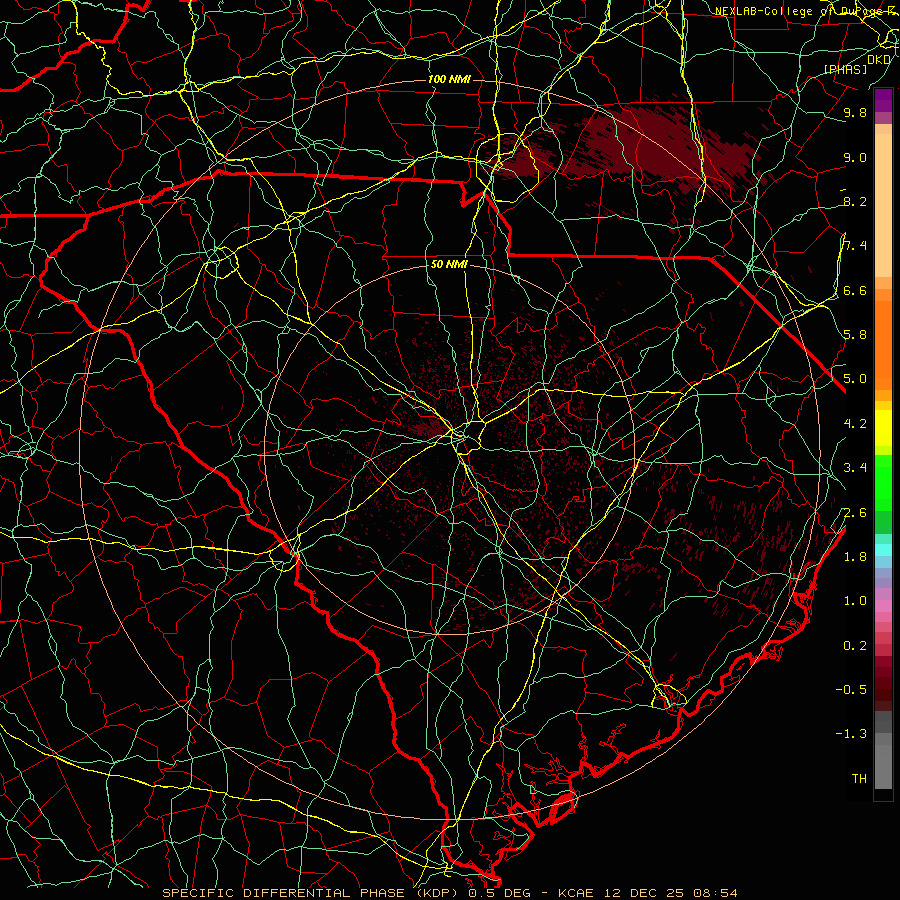Click the purple band atop the color bar

click(x=883, y=100)
